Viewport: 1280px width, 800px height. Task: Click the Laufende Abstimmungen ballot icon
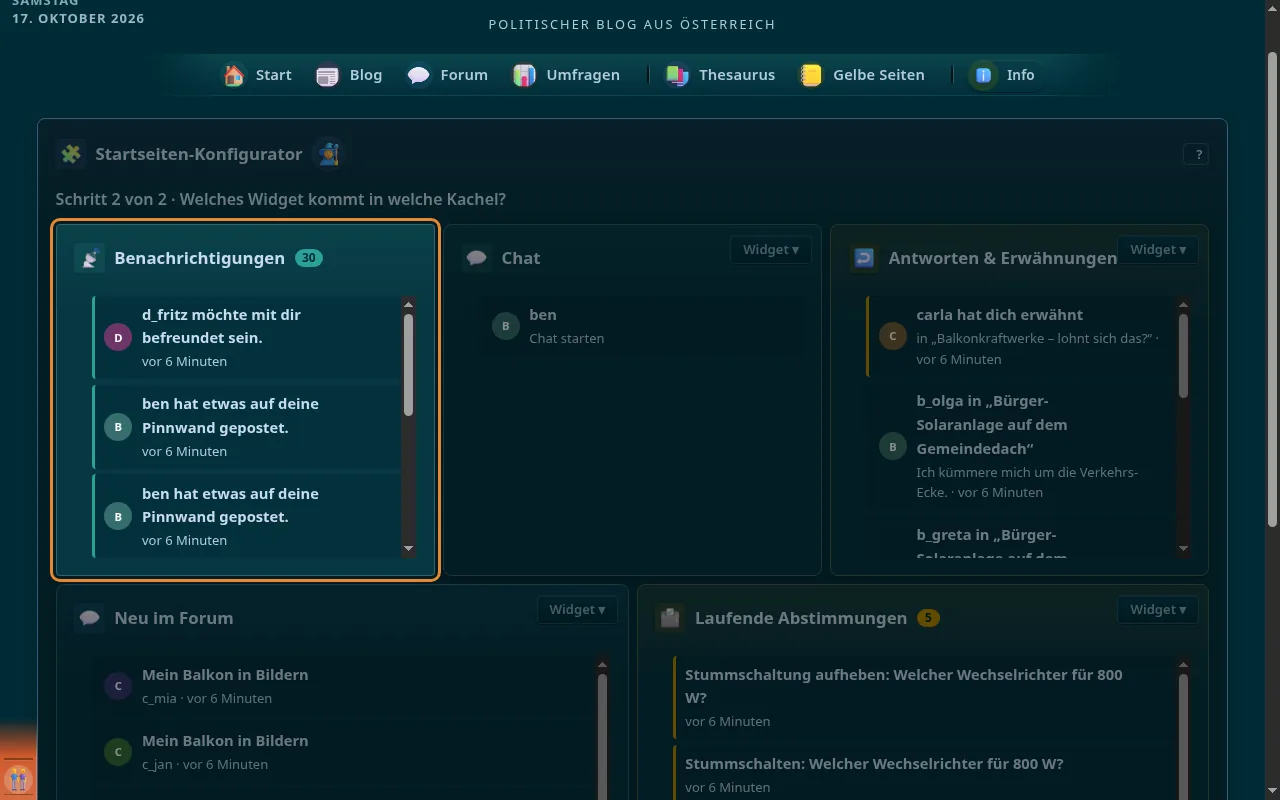[x=670, y=618]
